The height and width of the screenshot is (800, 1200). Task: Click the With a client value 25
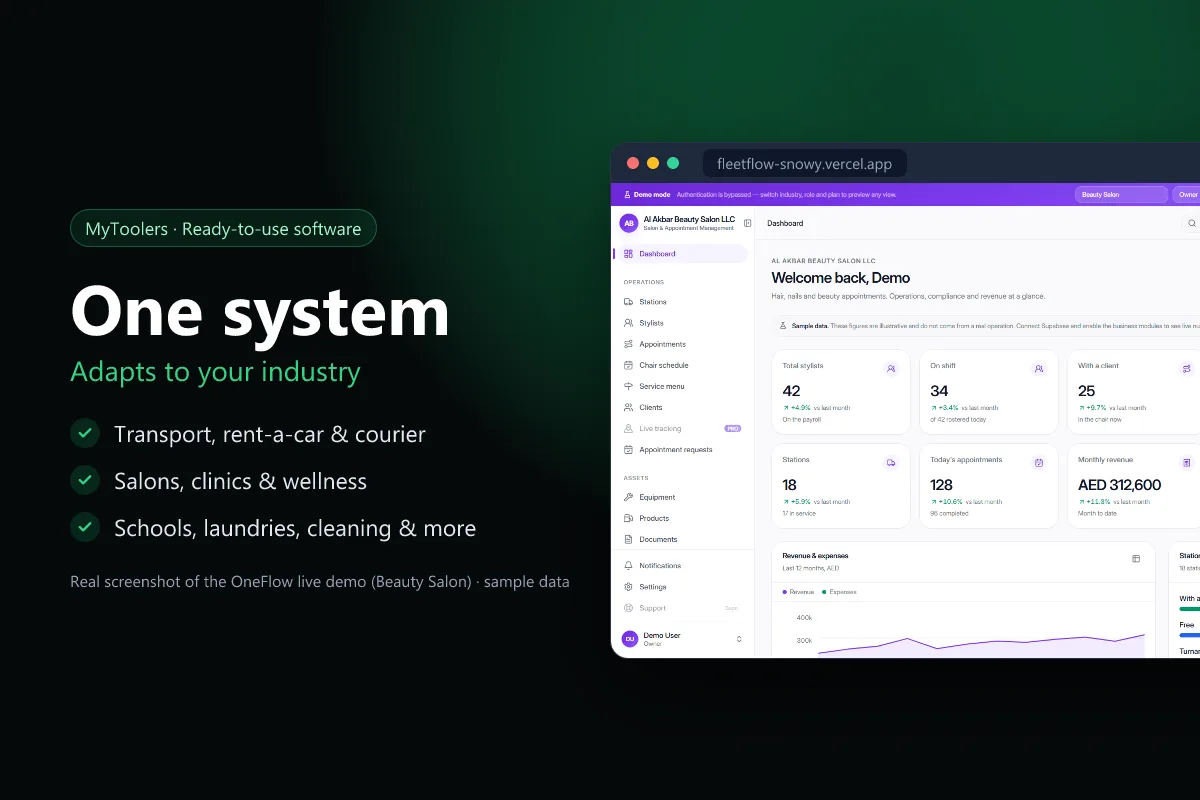[x=1086, y=391]
